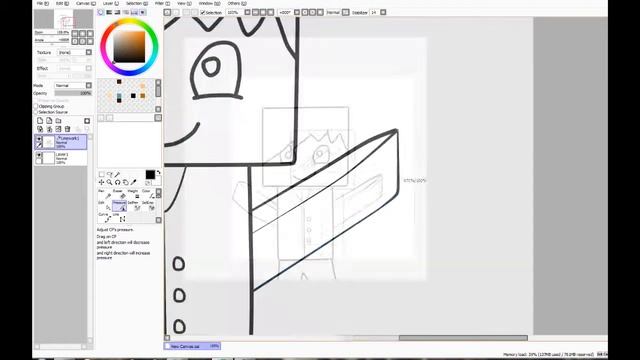Open the Others menu
Image resolution: width=640 pixels, height=360 pixels.
(237, 3)
